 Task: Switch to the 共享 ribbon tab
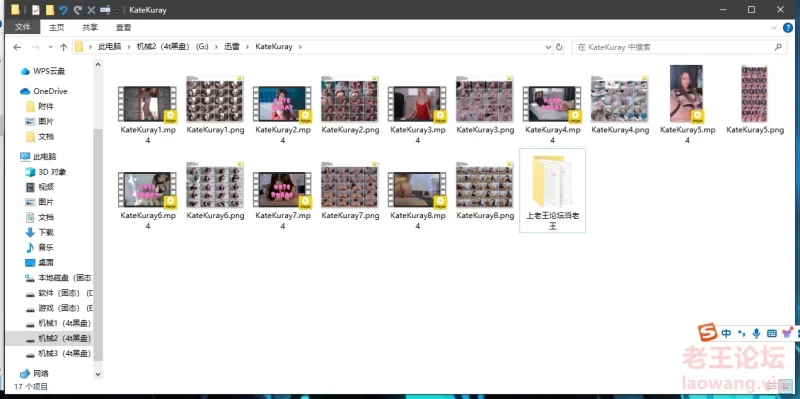90,27
